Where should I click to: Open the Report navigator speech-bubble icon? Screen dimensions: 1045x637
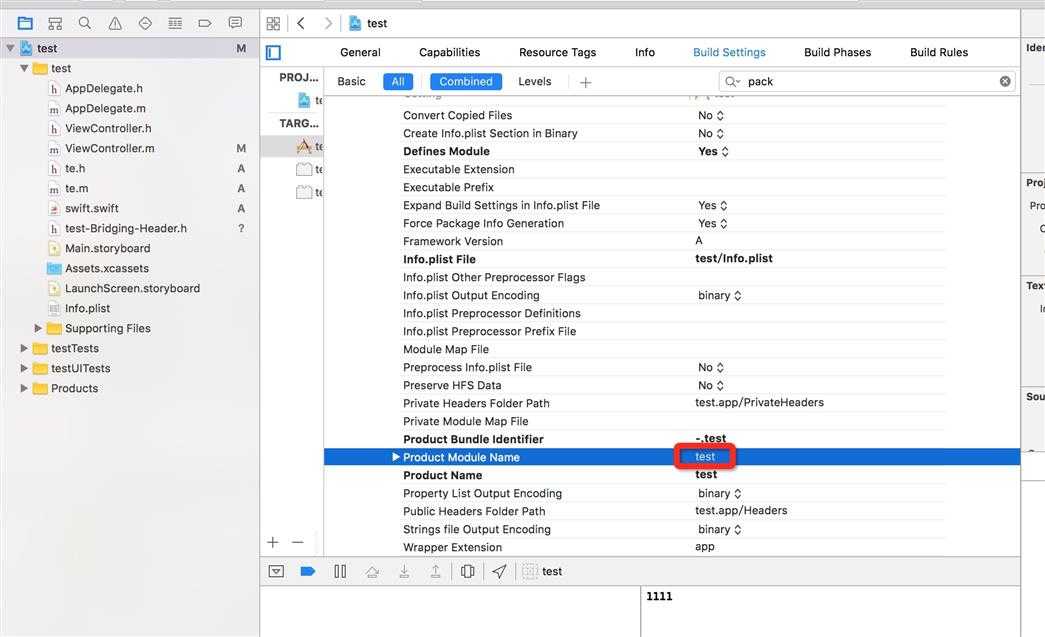click(x=235, y=23)
